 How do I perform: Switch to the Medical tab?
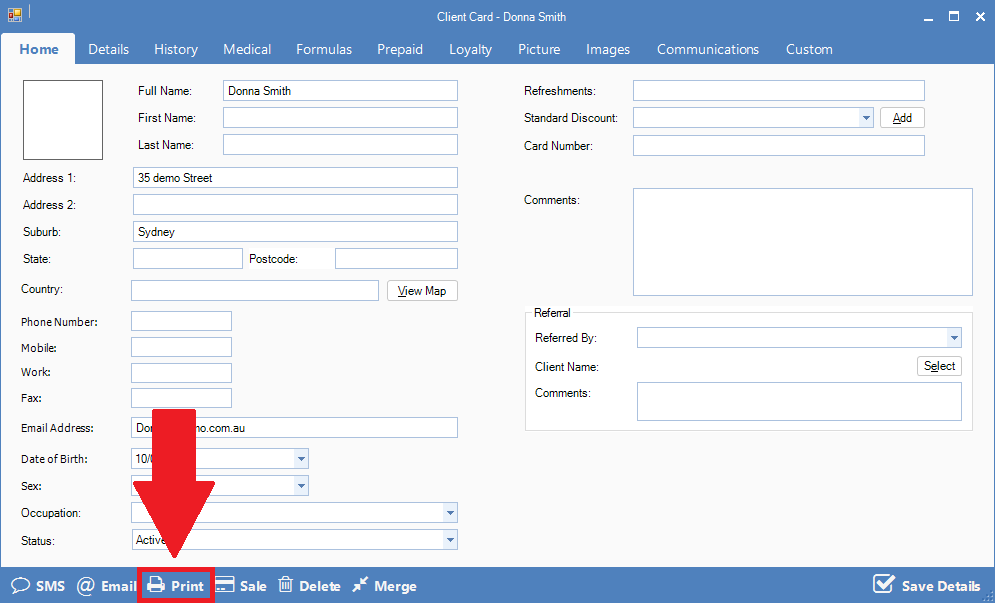(247, 49)
